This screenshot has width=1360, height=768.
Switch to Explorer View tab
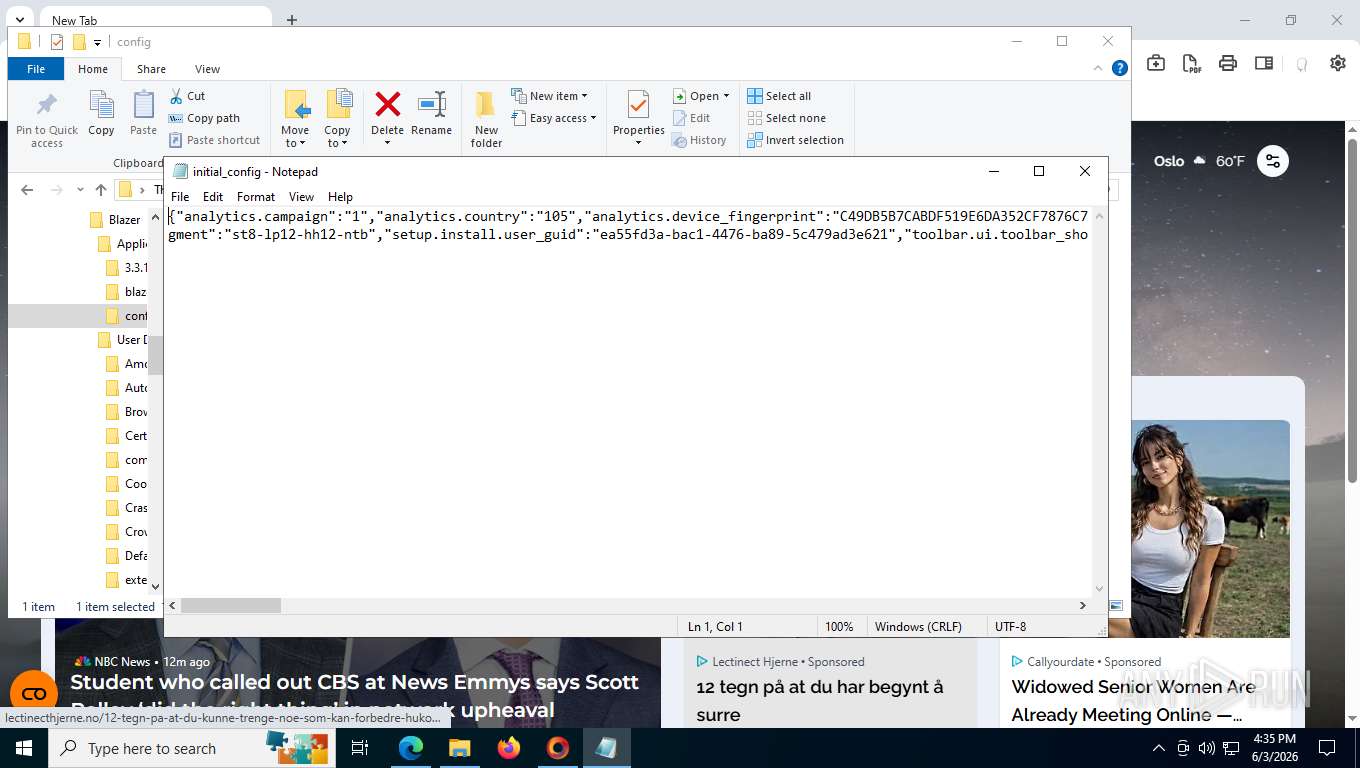(207, 69)
